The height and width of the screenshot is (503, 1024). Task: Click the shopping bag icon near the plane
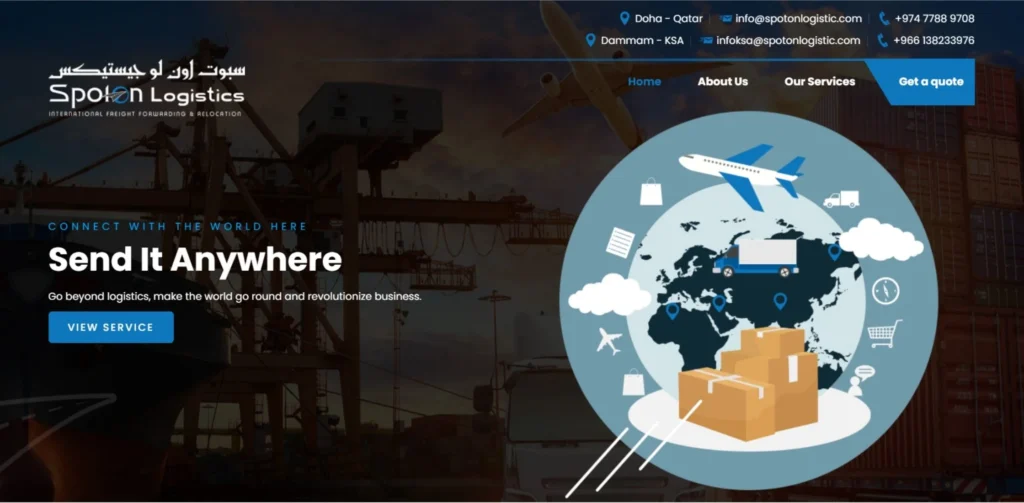coord(651,191)
